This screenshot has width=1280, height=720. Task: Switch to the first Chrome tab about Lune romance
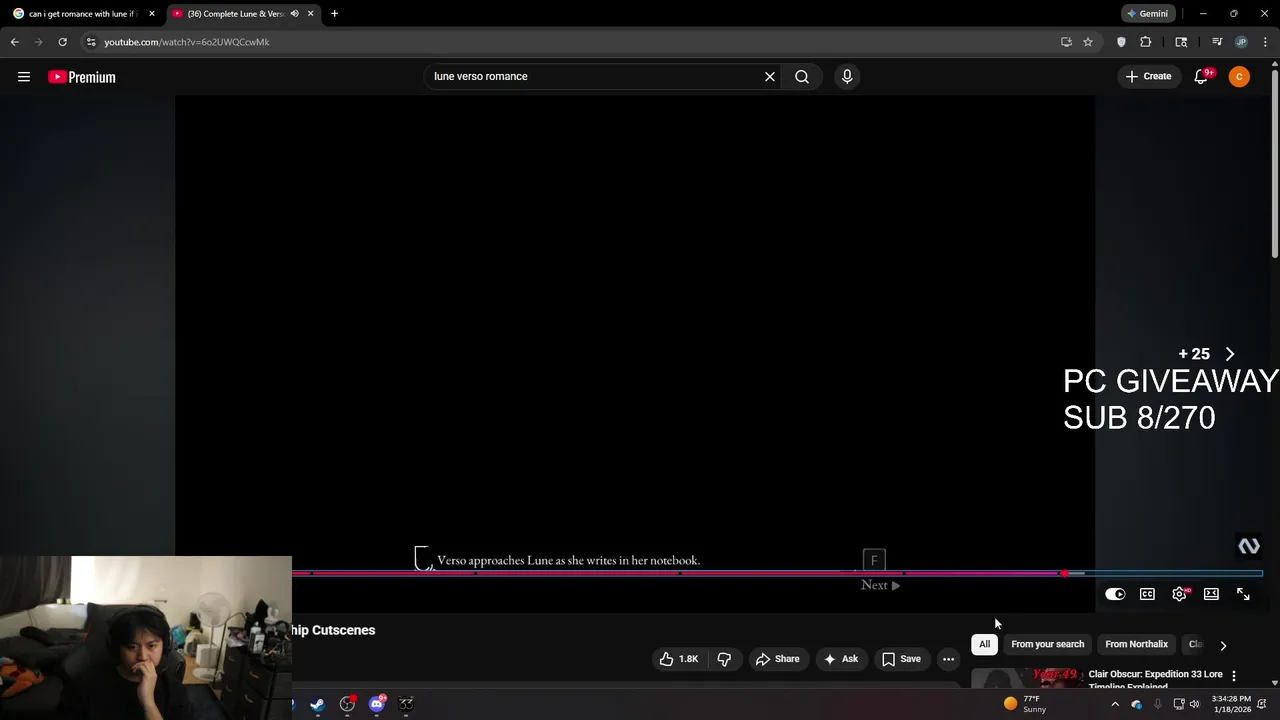[83, 14]
